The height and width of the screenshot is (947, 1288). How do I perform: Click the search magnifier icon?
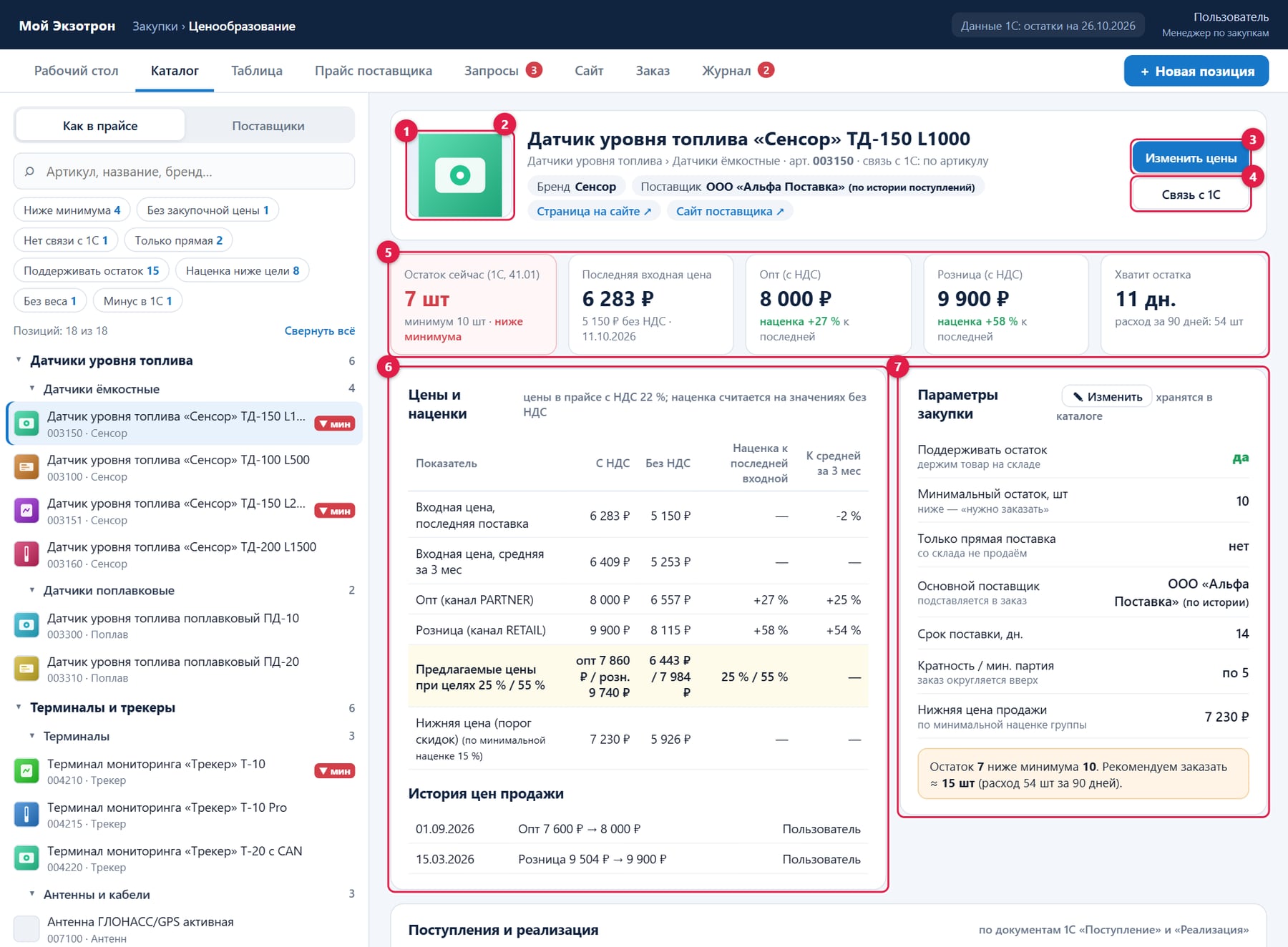tap(29, 172)
